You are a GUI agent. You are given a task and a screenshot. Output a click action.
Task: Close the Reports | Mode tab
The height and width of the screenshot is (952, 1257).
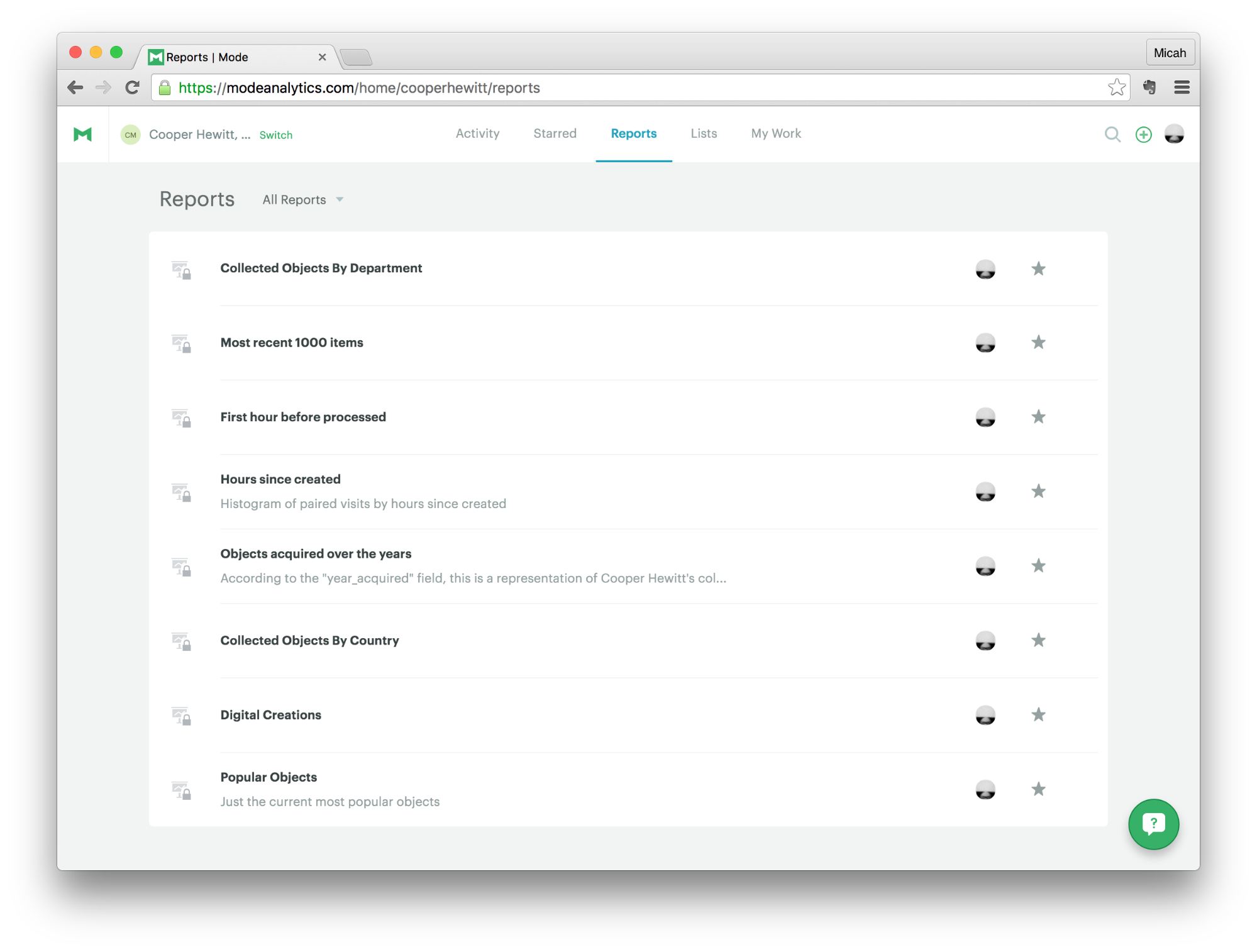[x=322, y=57]
